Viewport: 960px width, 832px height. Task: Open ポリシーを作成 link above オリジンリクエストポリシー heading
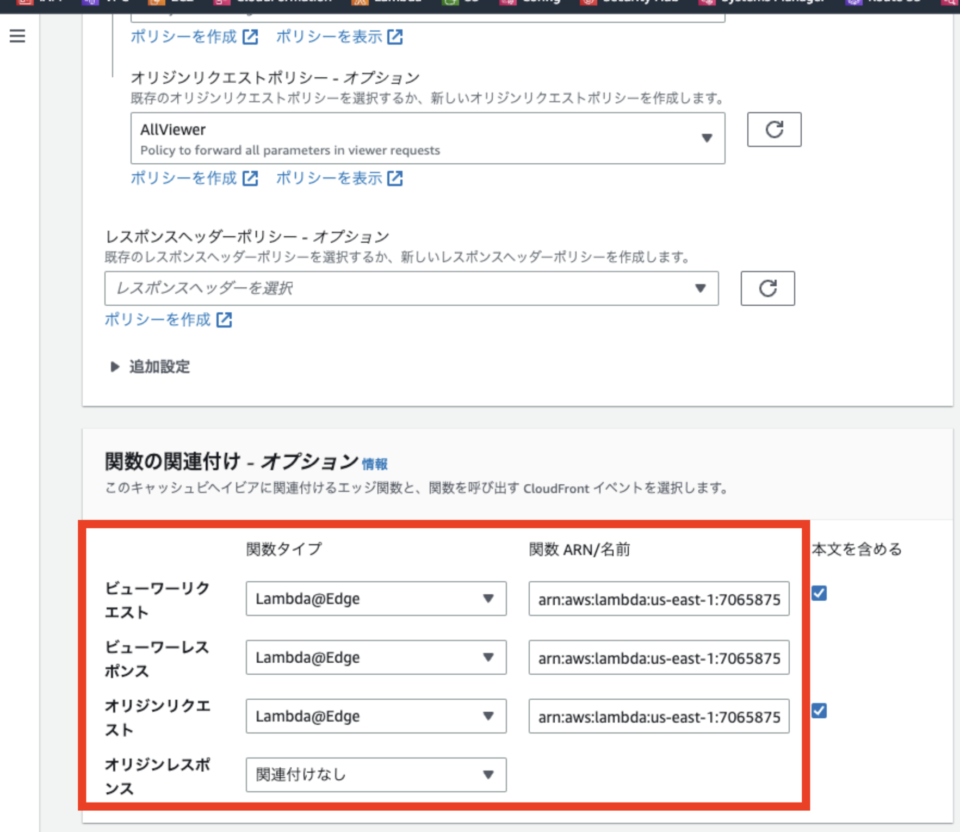click(194, 37)
